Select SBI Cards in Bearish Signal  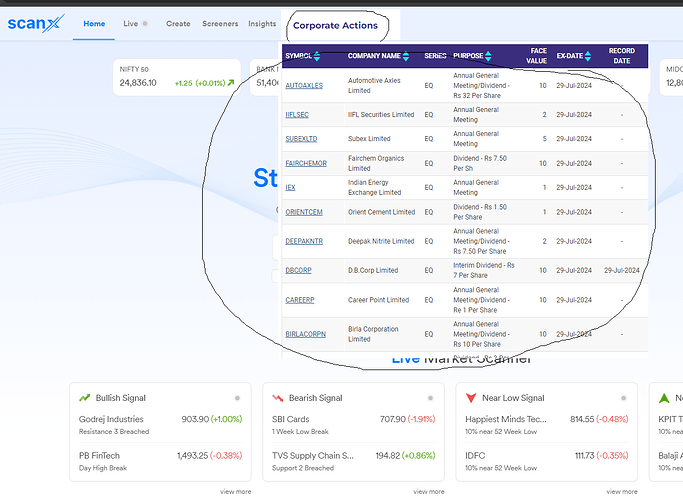click(353, 425)
